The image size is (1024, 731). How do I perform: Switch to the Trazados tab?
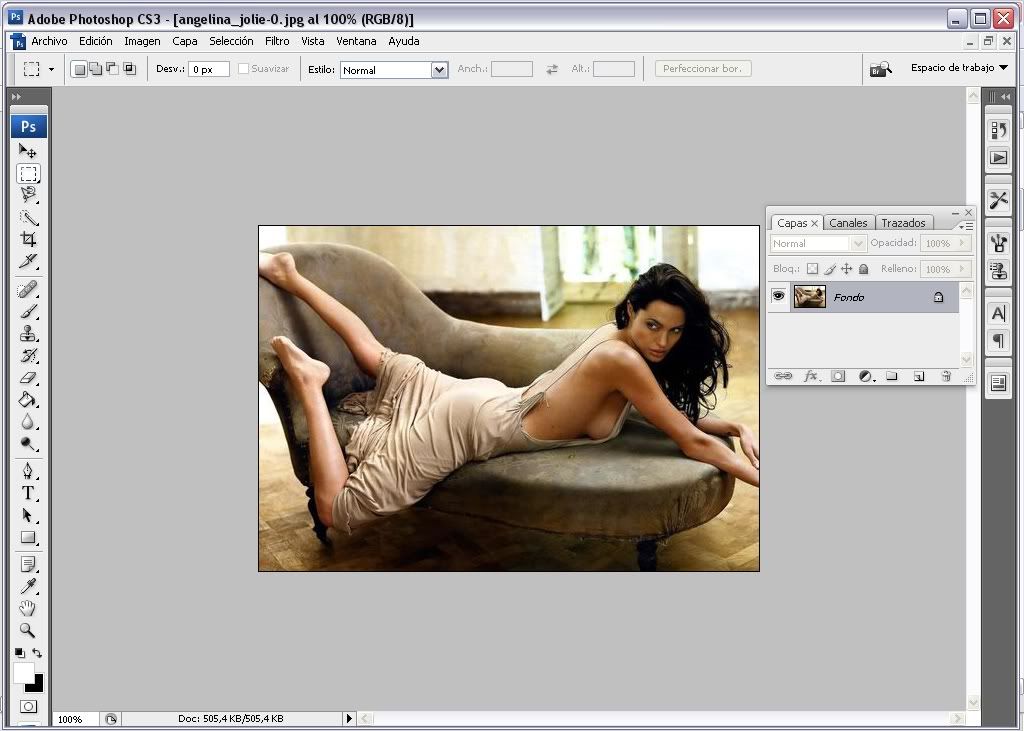[903, 223]
